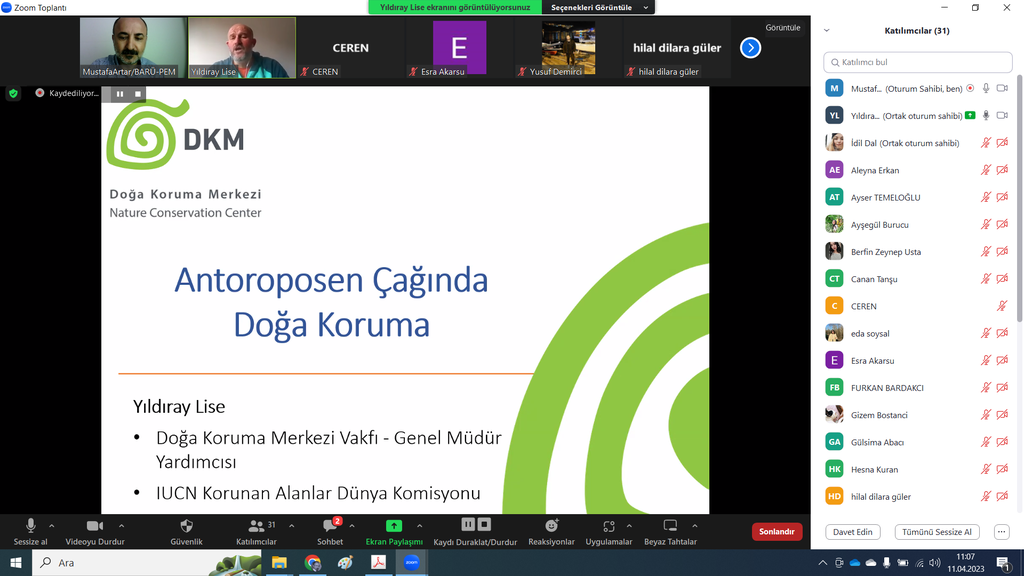Click the Katılımcı bul search field
This screenshot has height=576, width=1024.
tap(918, 62)
